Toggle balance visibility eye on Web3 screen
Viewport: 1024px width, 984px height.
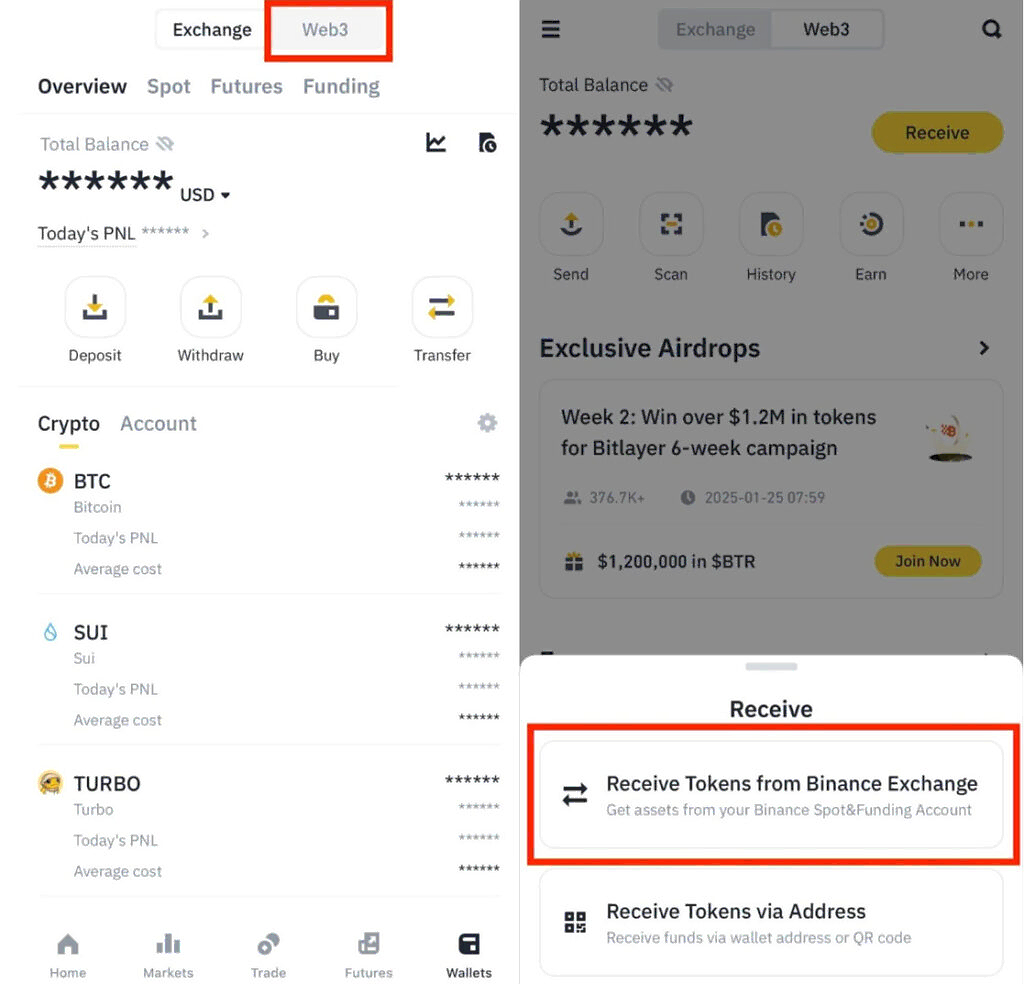(x=664, y=85)
